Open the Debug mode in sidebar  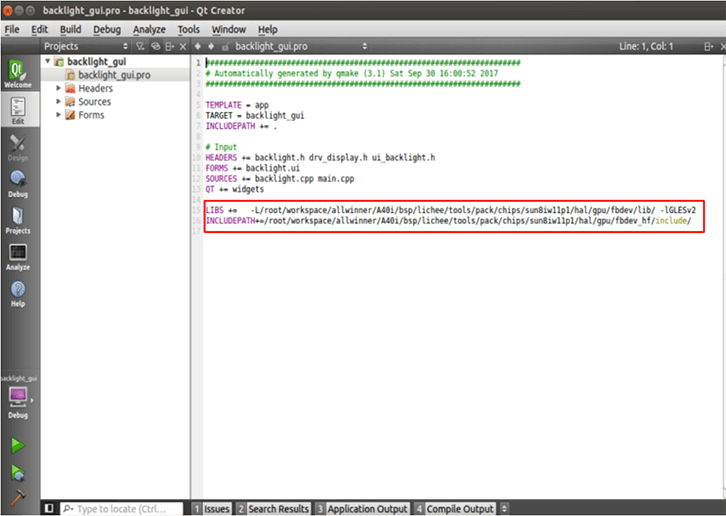[x=18, y=184]
